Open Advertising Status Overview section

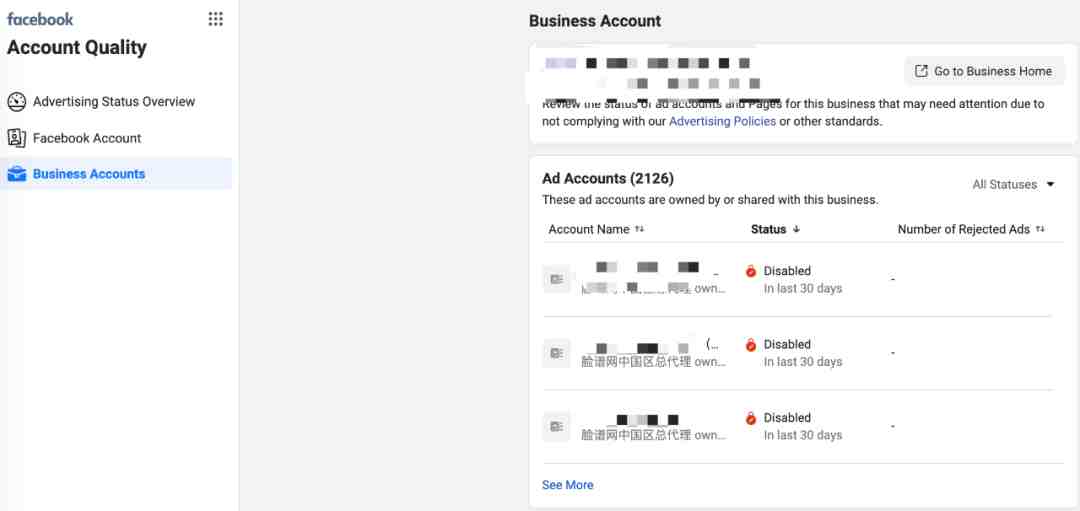(114, 102)
